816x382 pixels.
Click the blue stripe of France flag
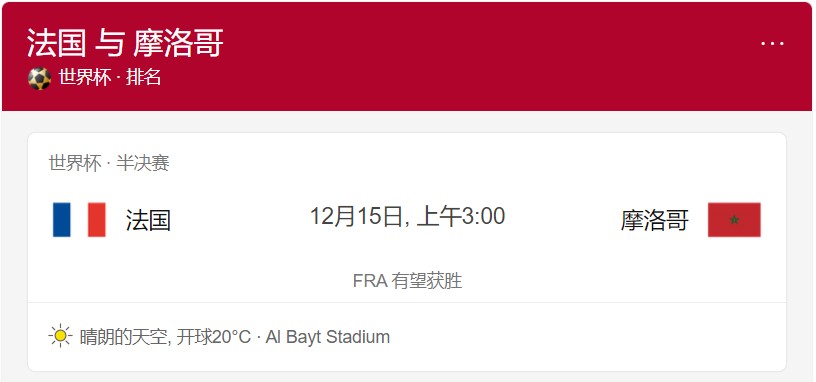[61, 220]
